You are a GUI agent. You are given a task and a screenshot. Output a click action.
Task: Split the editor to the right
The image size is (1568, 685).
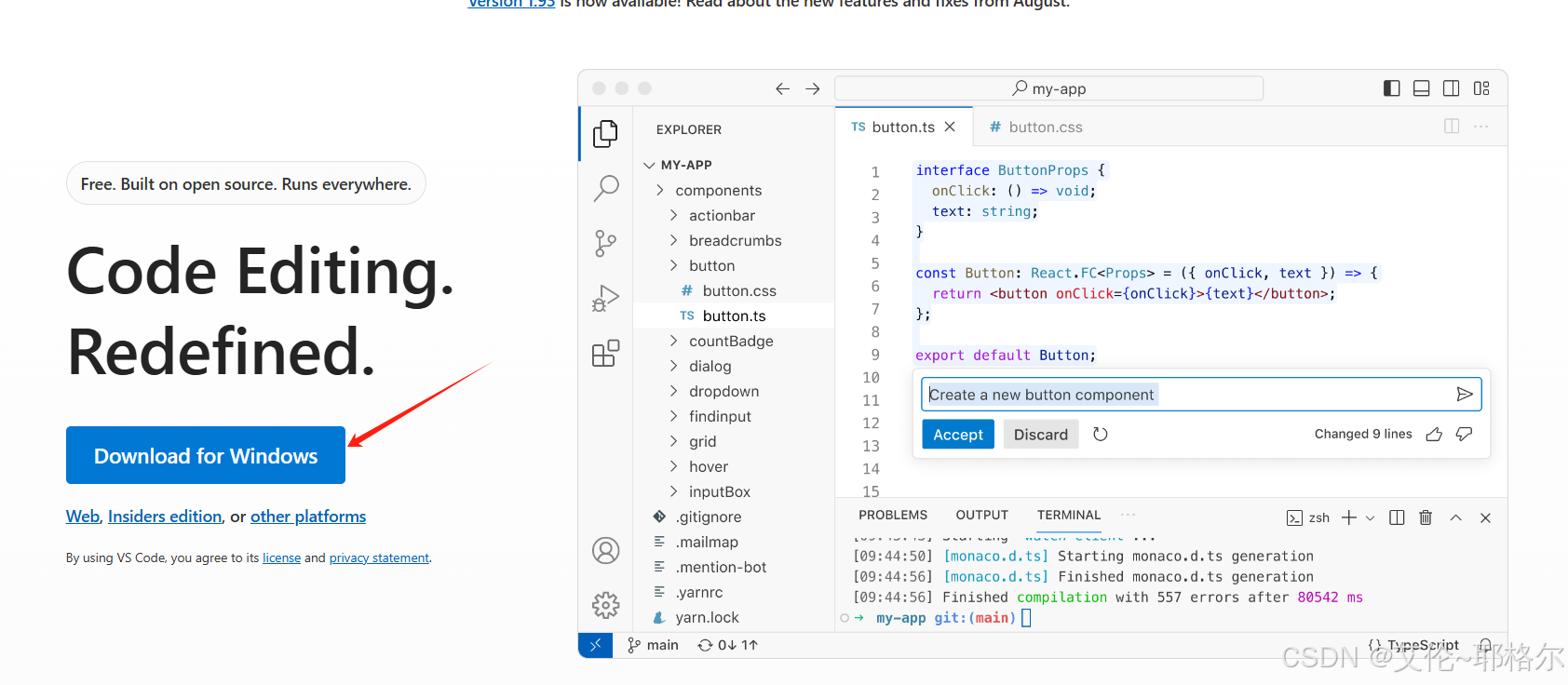(x=1451, y=126)
